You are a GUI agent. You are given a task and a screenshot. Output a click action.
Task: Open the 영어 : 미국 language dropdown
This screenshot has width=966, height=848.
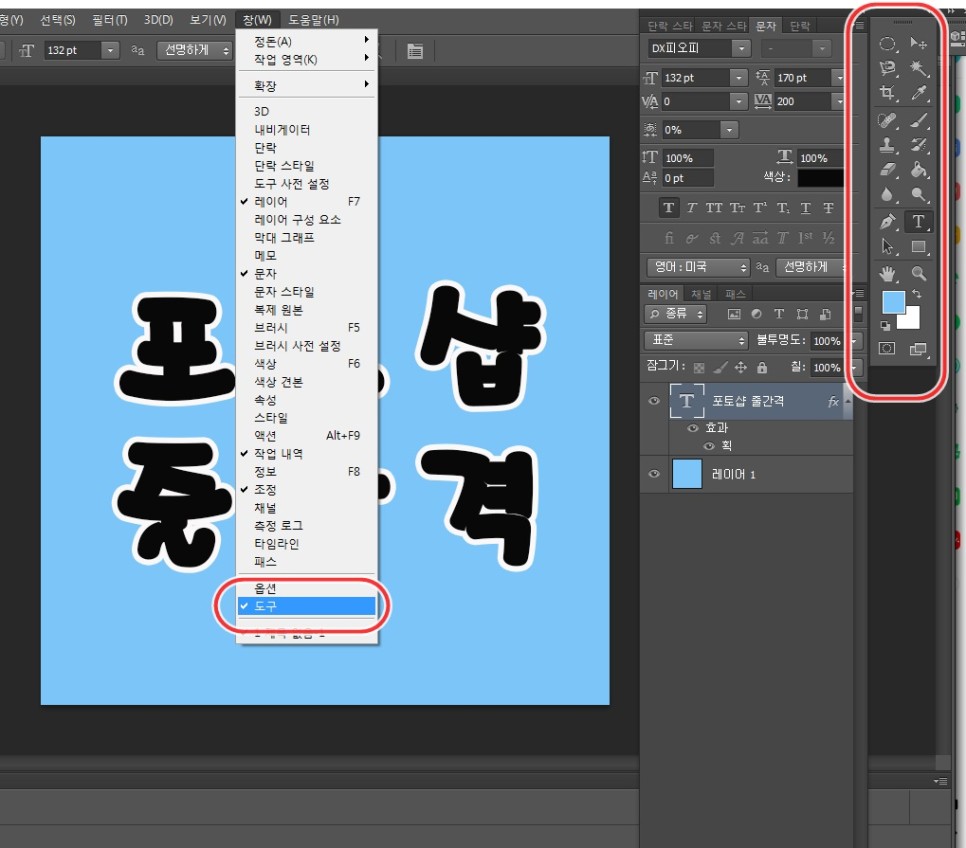click(x=699, y=267)
